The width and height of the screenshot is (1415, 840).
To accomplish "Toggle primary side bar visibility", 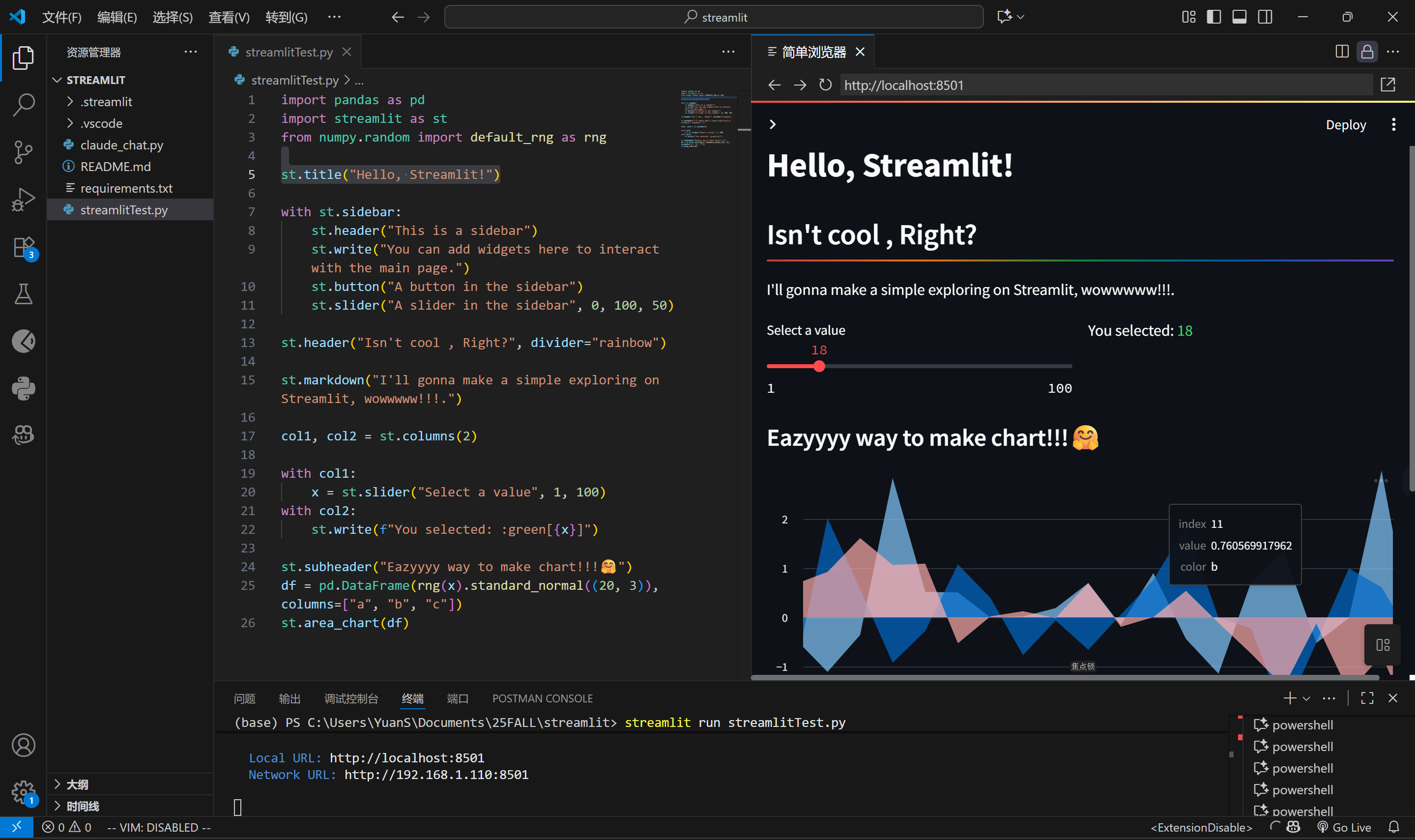I will pos(1213,17).
